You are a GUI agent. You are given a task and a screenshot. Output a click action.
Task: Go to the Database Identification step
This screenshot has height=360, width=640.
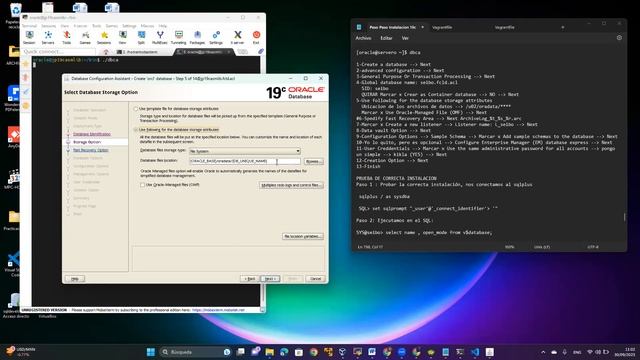coord(92,134)
